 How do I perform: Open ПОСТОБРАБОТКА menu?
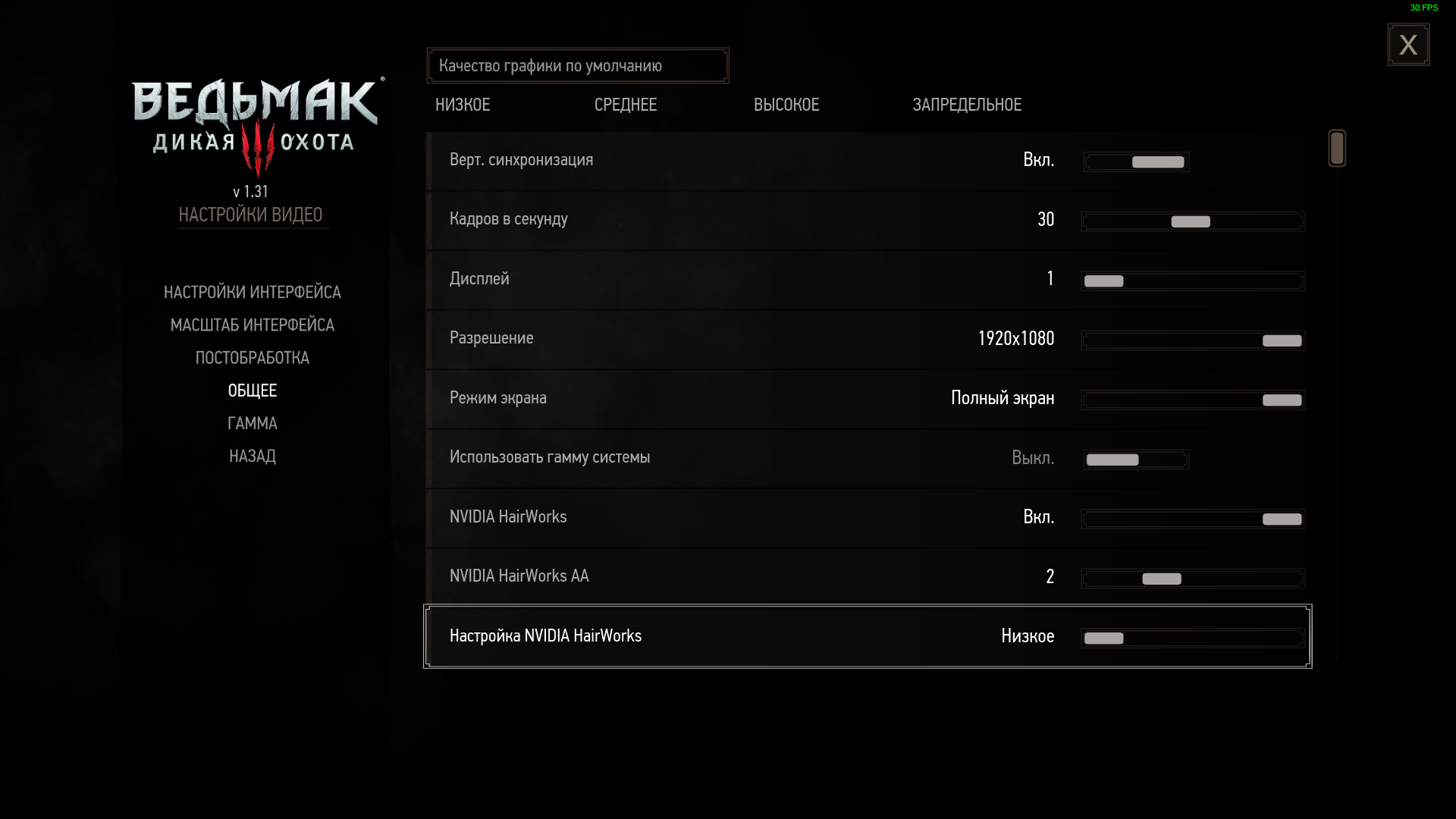253,357
